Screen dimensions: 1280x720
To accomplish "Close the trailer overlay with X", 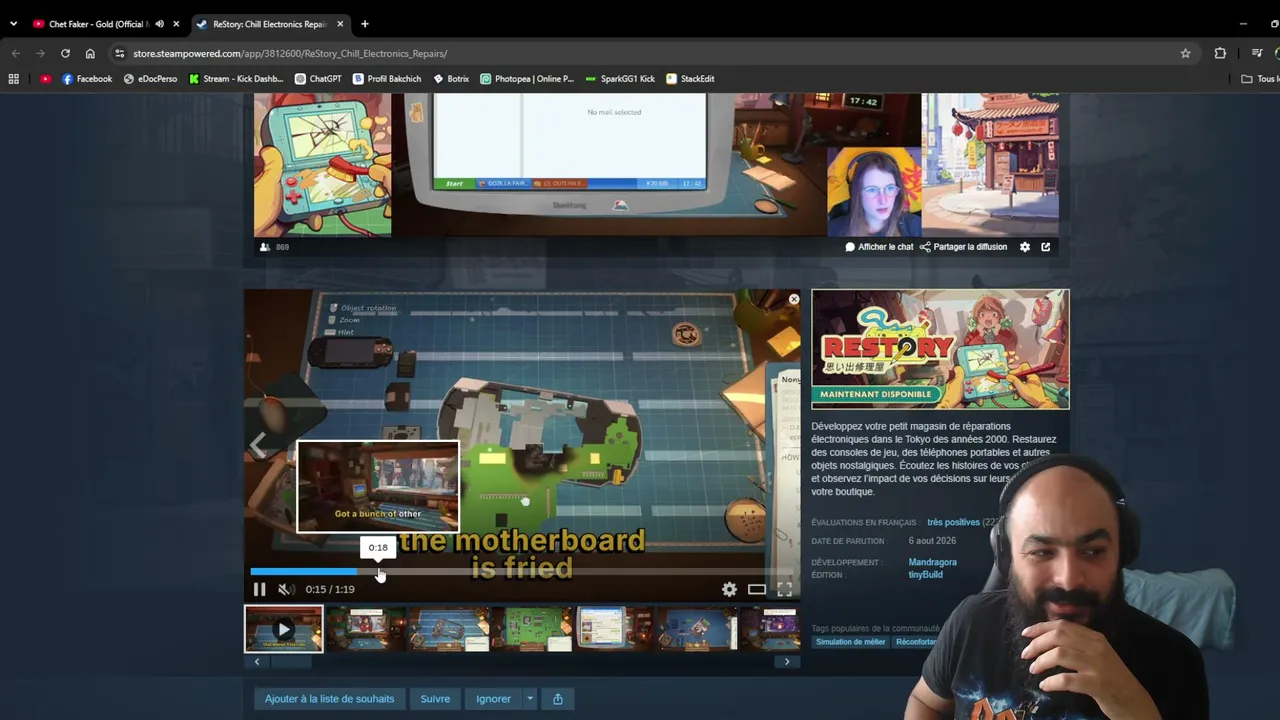I will (x=794, y=299).
